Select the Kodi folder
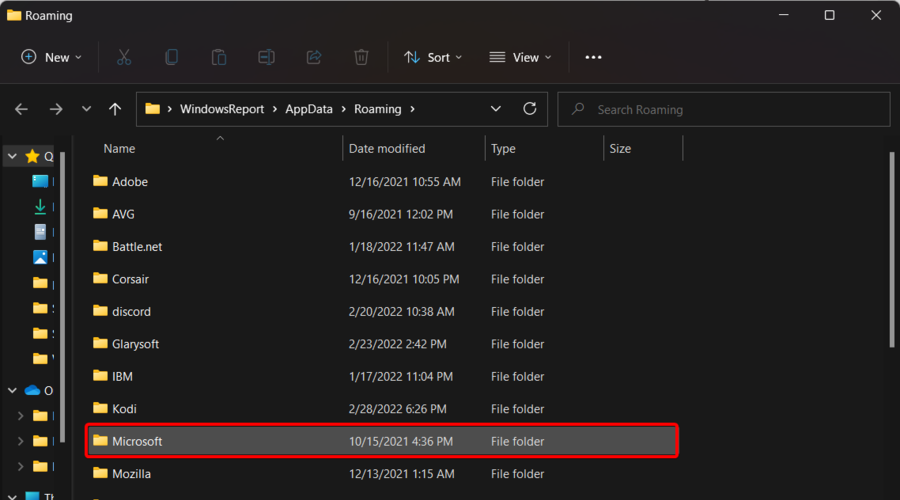The image size is (900, 500). (x=382, y=409)
